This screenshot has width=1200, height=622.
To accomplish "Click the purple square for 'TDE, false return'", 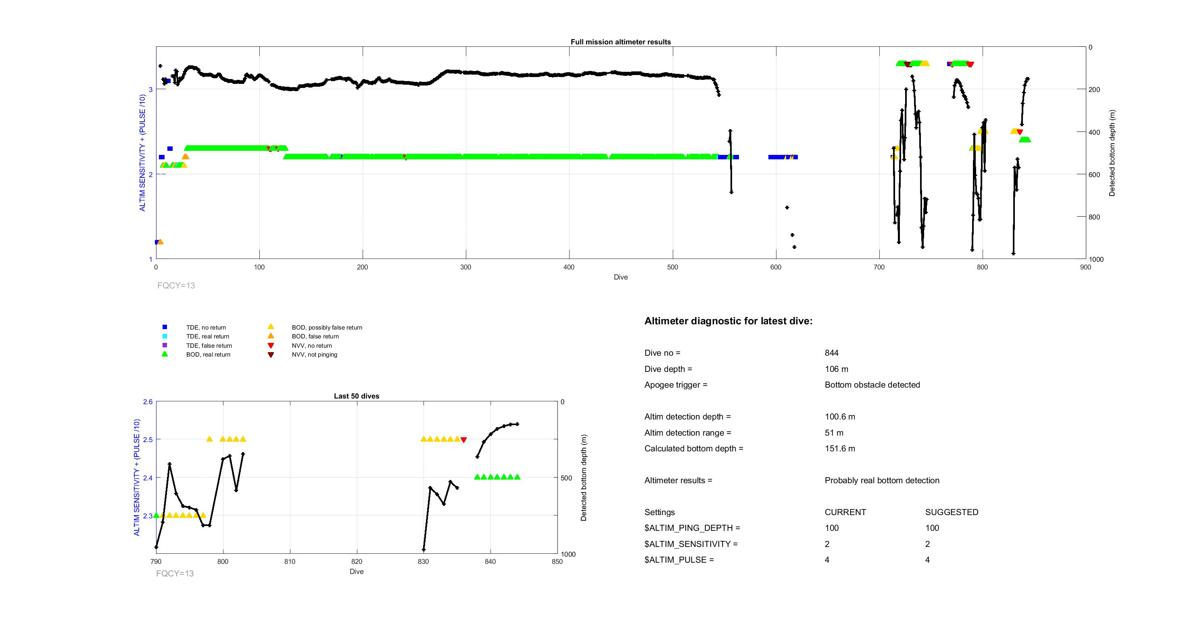I will click(164, 345).
